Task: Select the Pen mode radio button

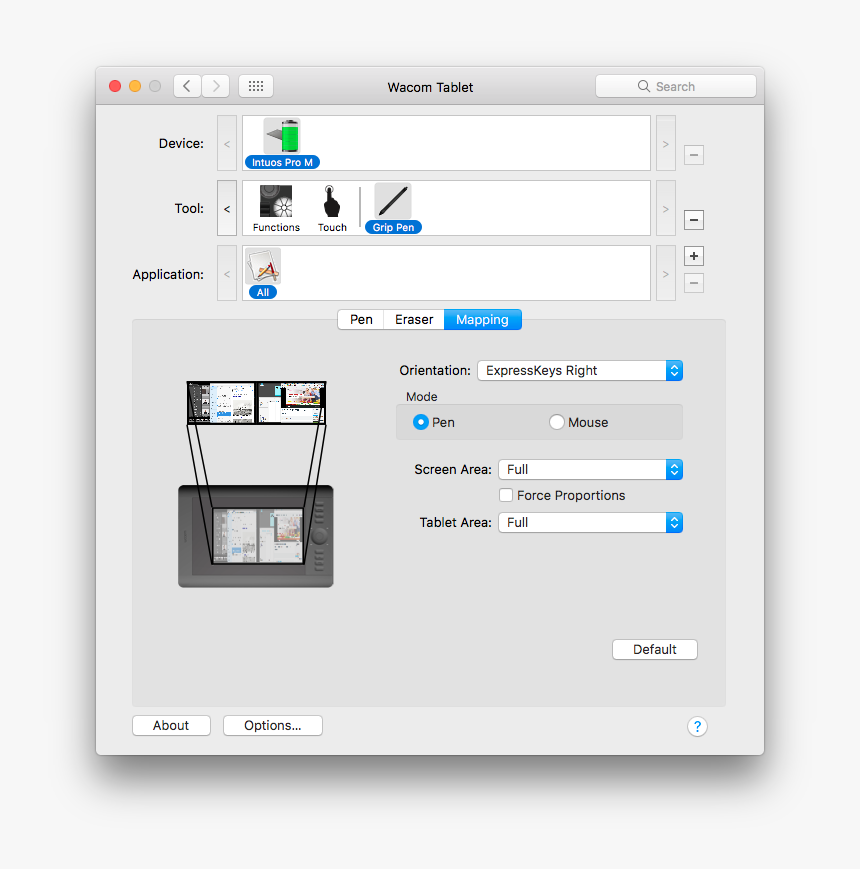Action: tap(421, 422)
